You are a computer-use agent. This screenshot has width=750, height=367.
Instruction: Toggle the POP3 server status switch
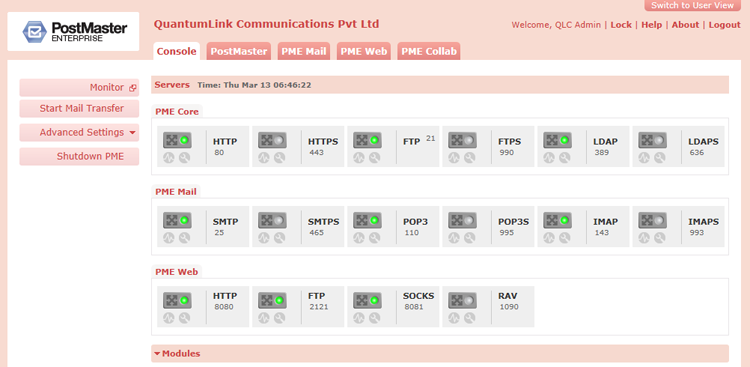367,221
